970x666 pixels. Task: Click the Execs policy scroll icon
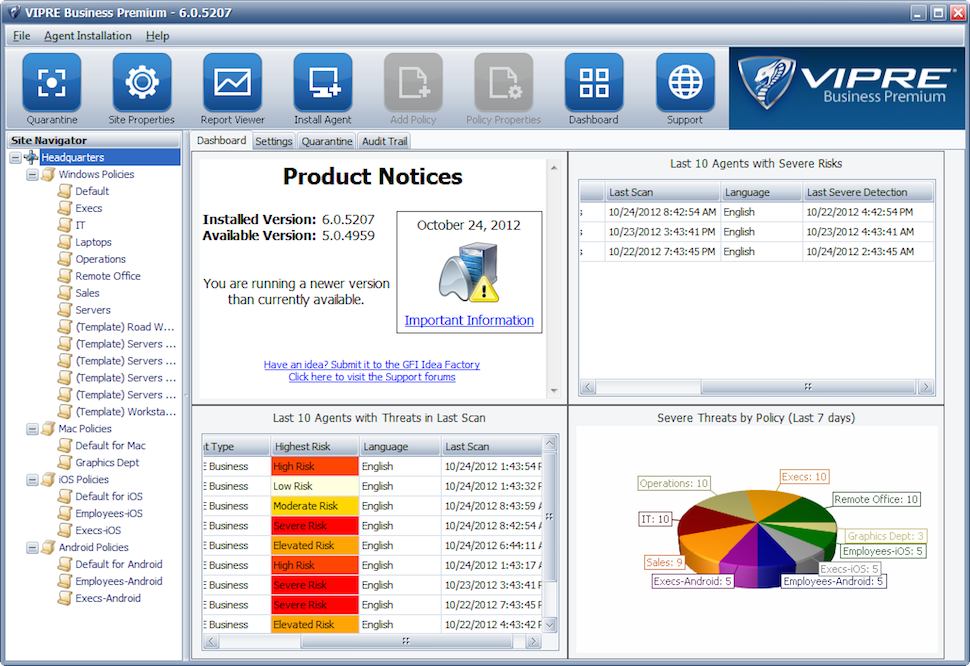pyautogui.click(x=65, y=208)
